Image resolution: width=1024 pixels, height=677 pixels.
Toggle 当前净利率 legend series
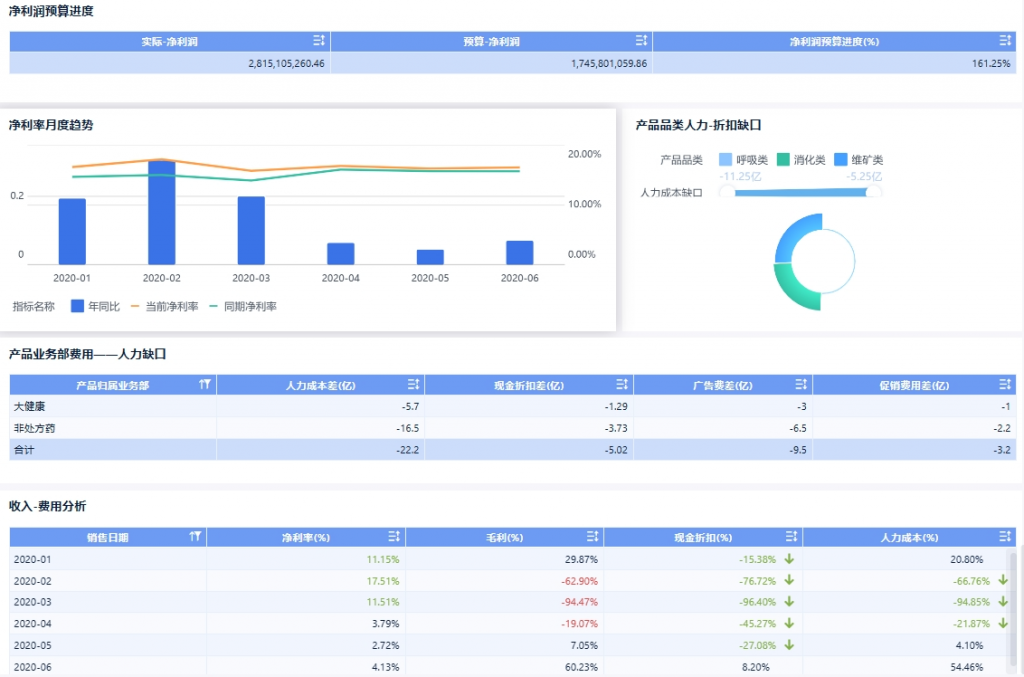[x=164, y=306]
